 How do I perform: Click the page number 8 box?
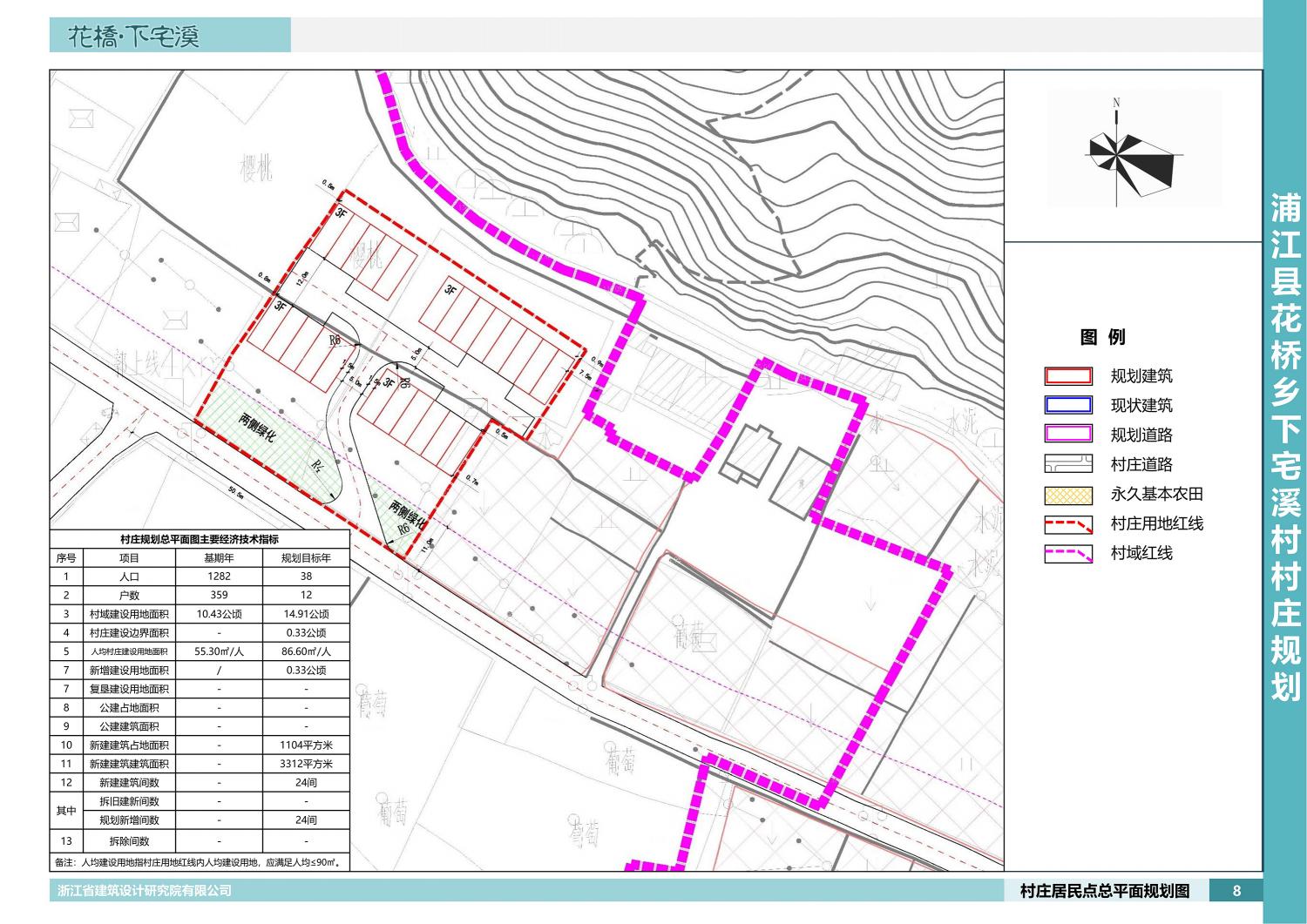click(1236, 891)
